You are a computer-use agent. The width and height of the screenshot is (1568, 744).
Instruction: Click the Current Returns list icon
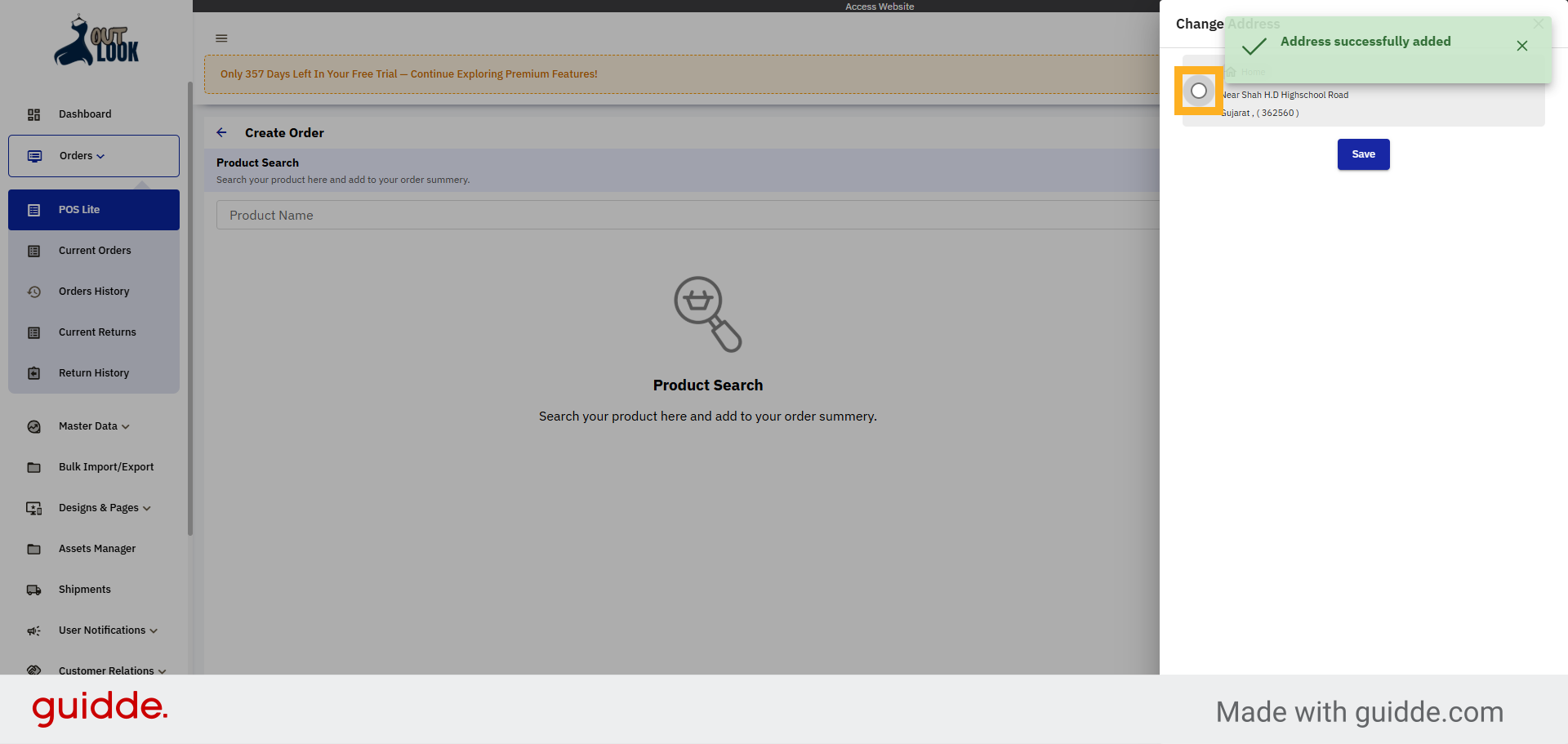coord(33,332)
